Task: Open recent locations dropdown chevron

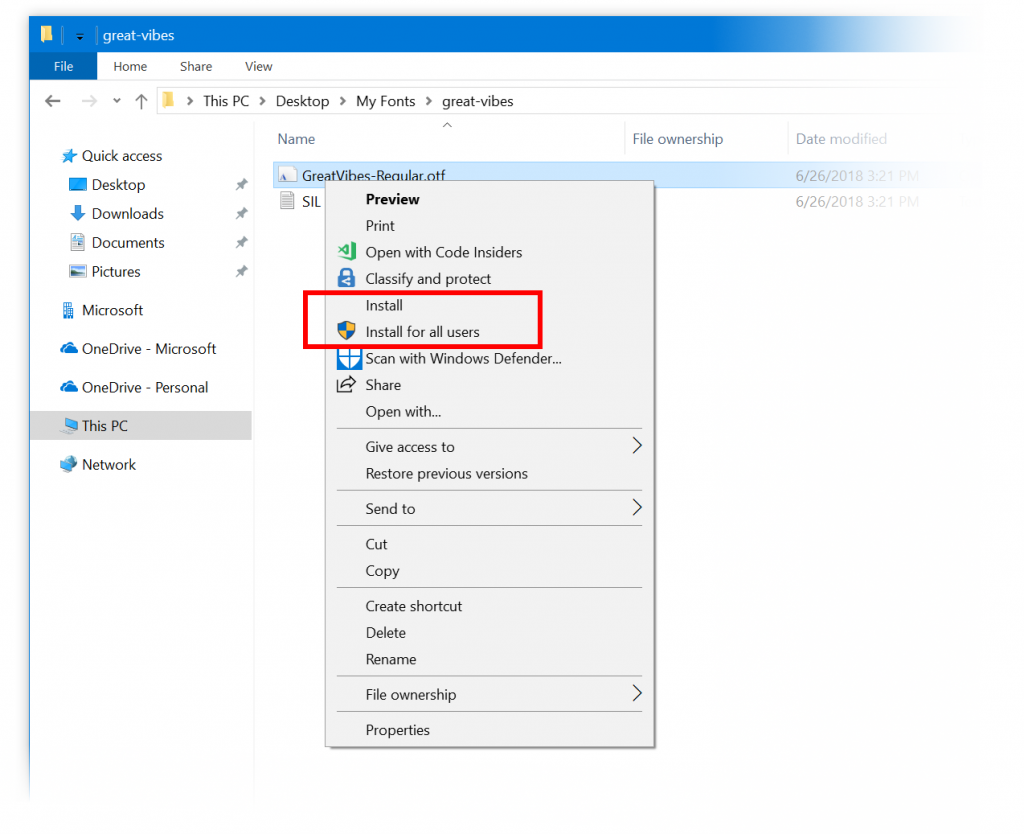Action: pyautogui.click(x=117, y=101)
